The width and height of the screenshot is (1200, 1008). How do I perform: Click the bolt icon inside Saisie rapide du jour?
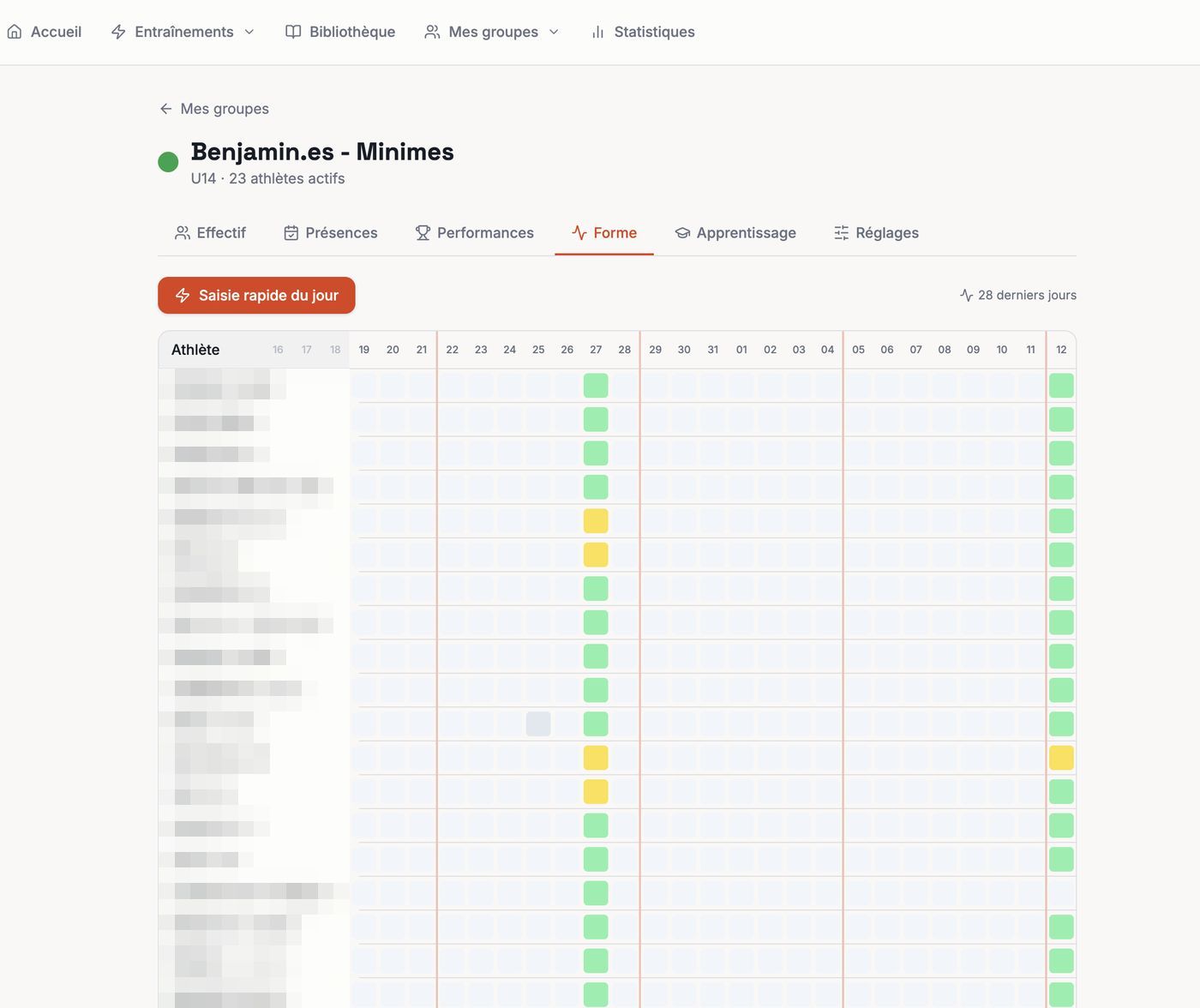pyautogui.click(x=183, y=296)
